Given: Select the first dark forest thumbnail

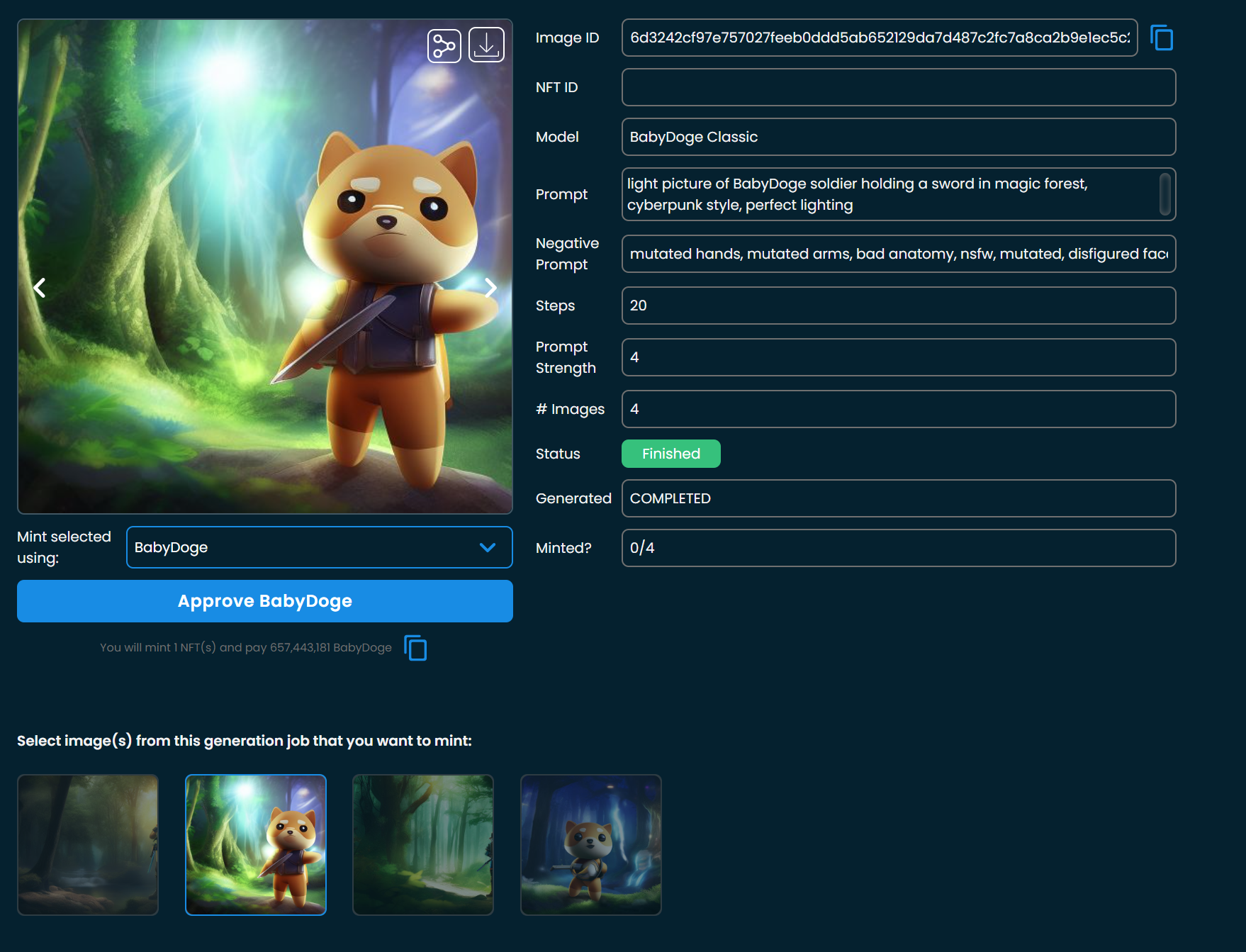Looking at the screenshot, I should [x=88, y=845].
